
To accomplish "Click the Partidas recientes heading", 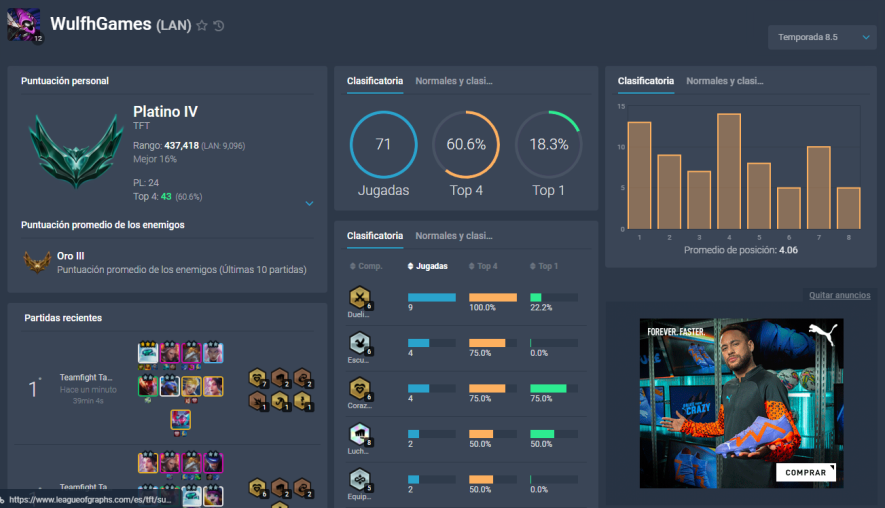I will (x=63, y=318).
